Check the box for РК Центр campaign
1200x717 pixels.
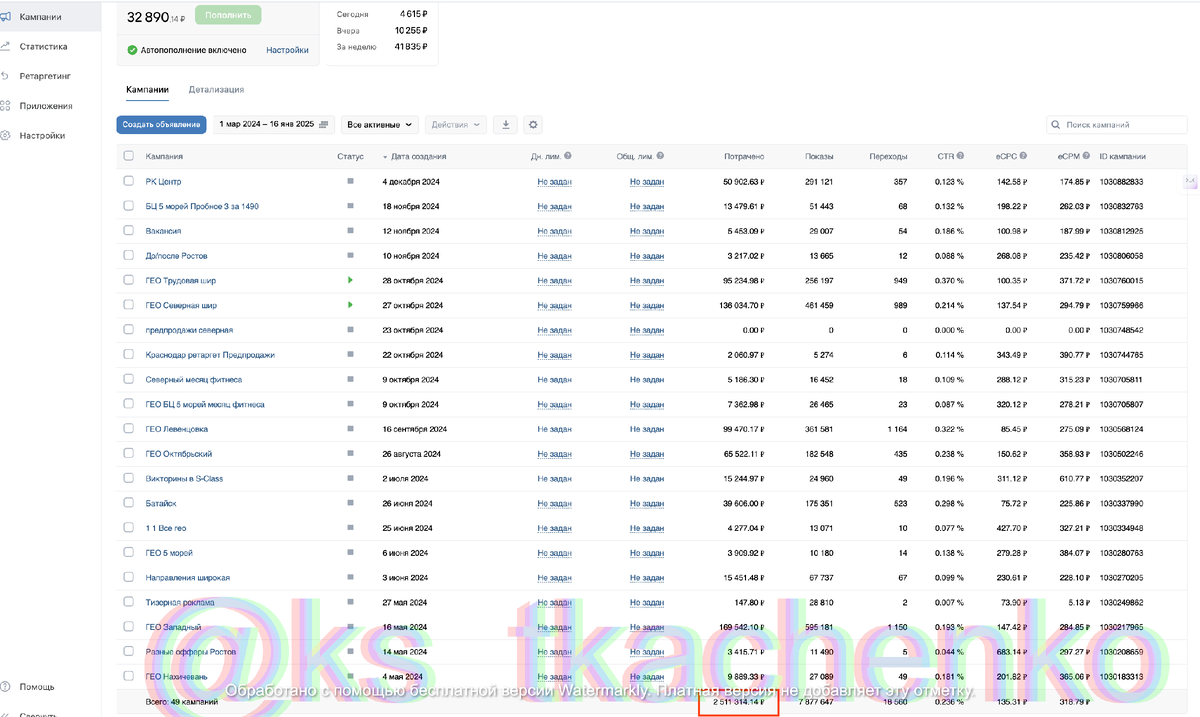(x=128, y=181)
